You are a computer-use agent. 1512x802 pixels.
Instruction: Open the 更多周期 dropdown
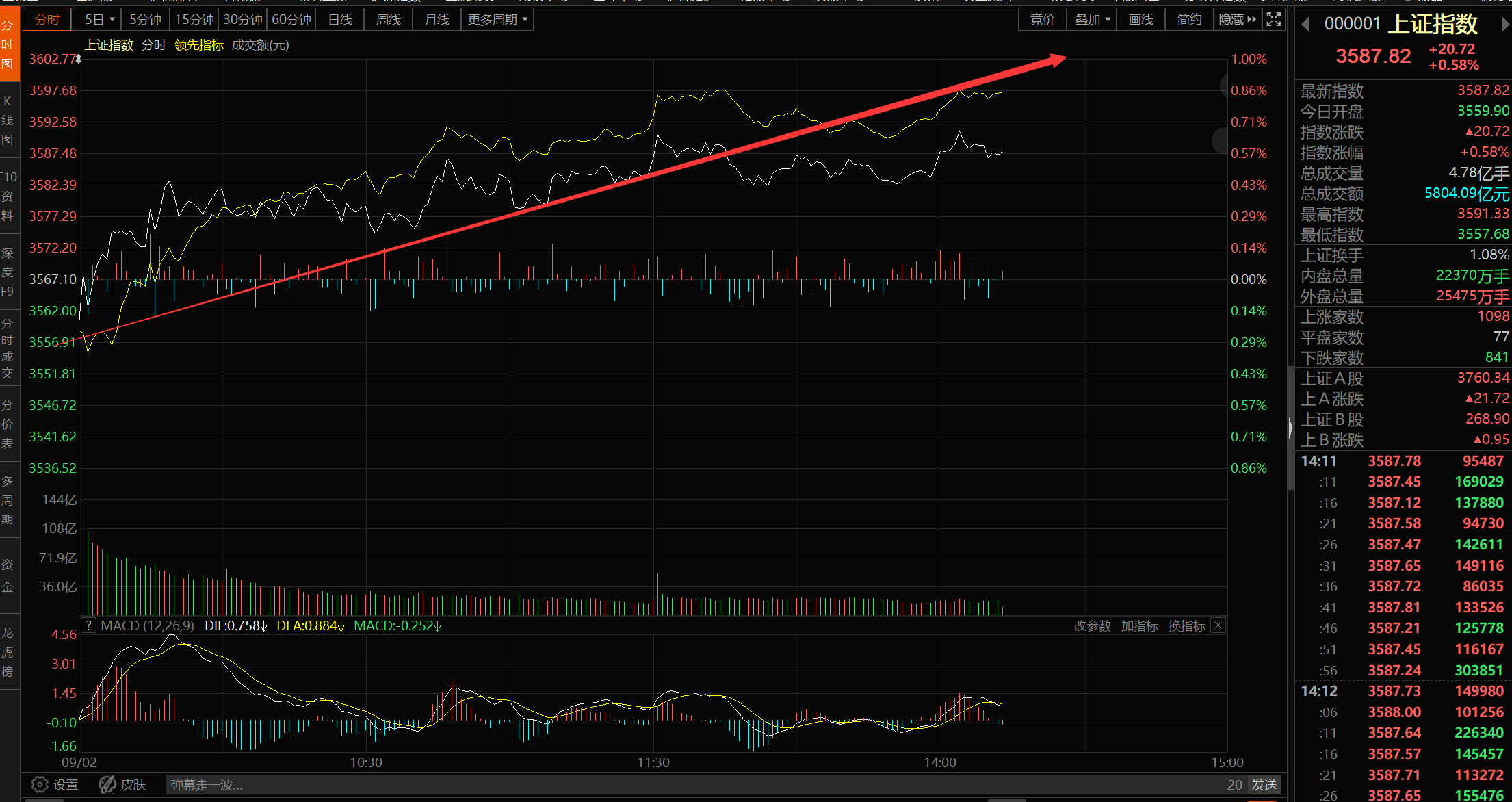click(x=497, y=19)
